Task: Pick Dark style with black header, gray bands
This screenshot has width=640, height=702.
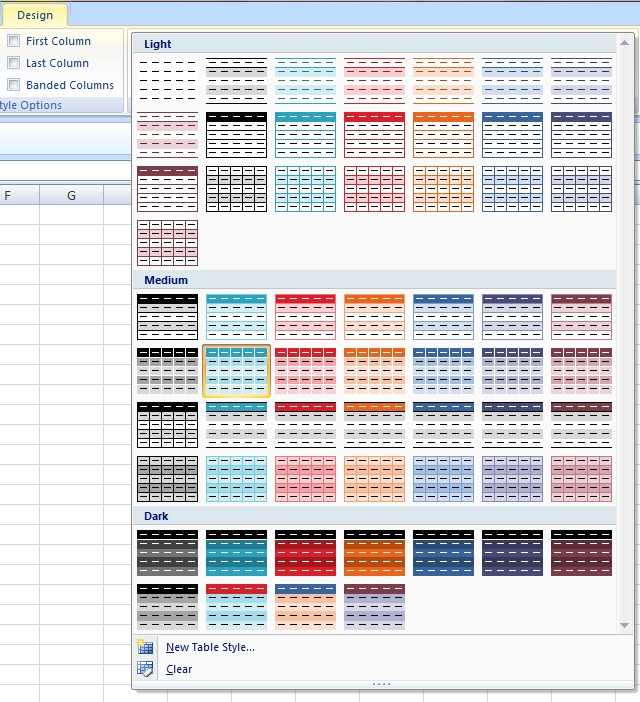Action: 167,607
